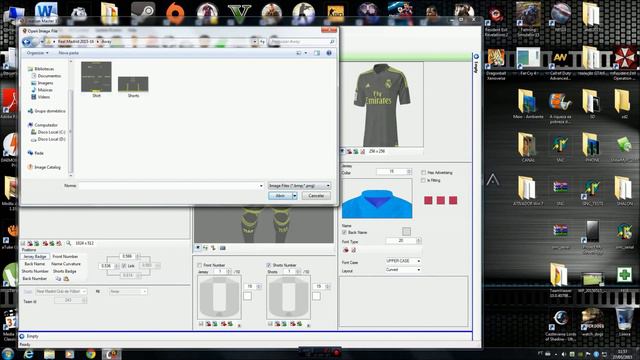Select the Name Curvature position option

(66, 264)
